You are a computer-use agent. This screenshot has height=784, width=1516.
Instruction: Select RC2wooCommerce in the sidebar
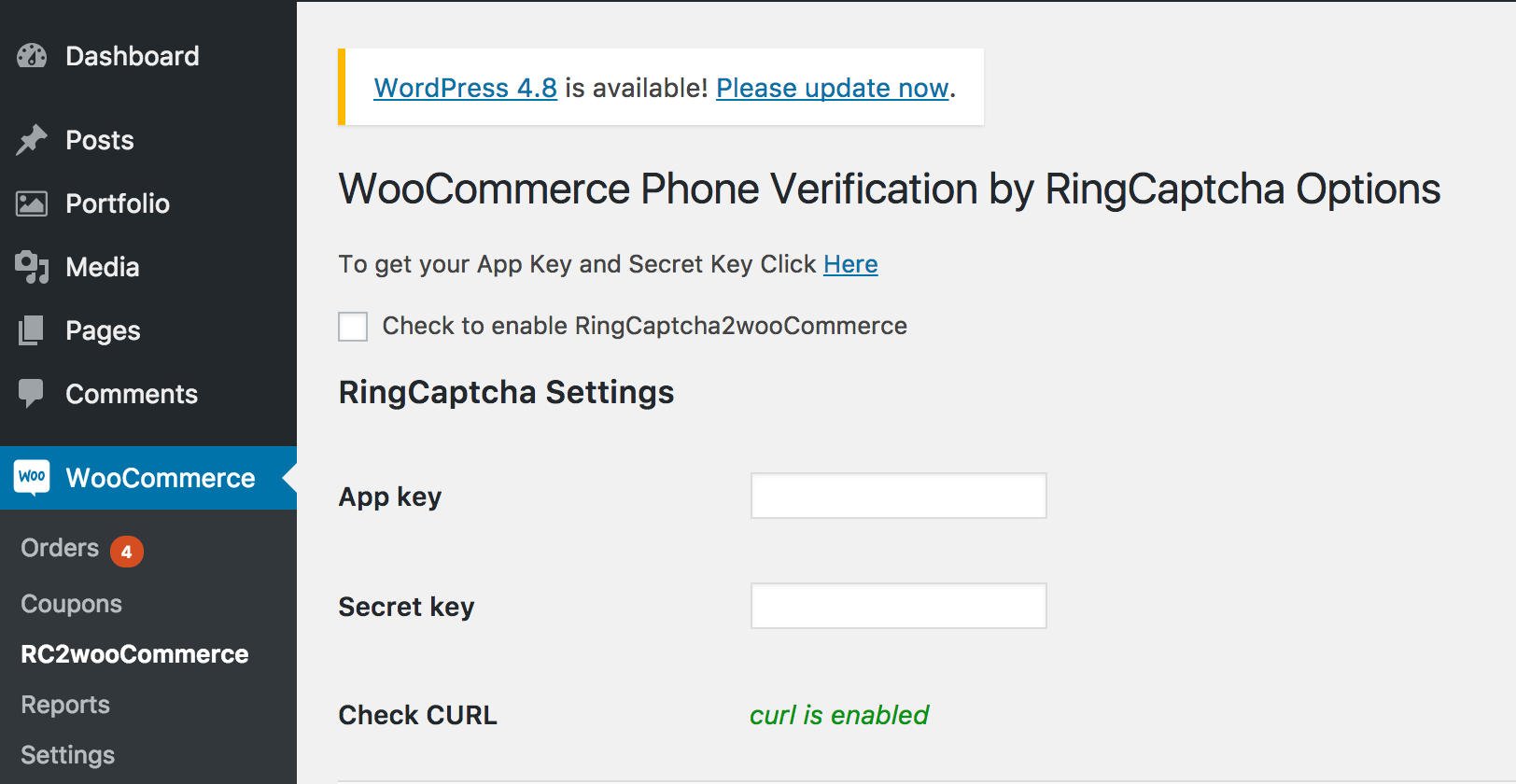coord(134,654)
